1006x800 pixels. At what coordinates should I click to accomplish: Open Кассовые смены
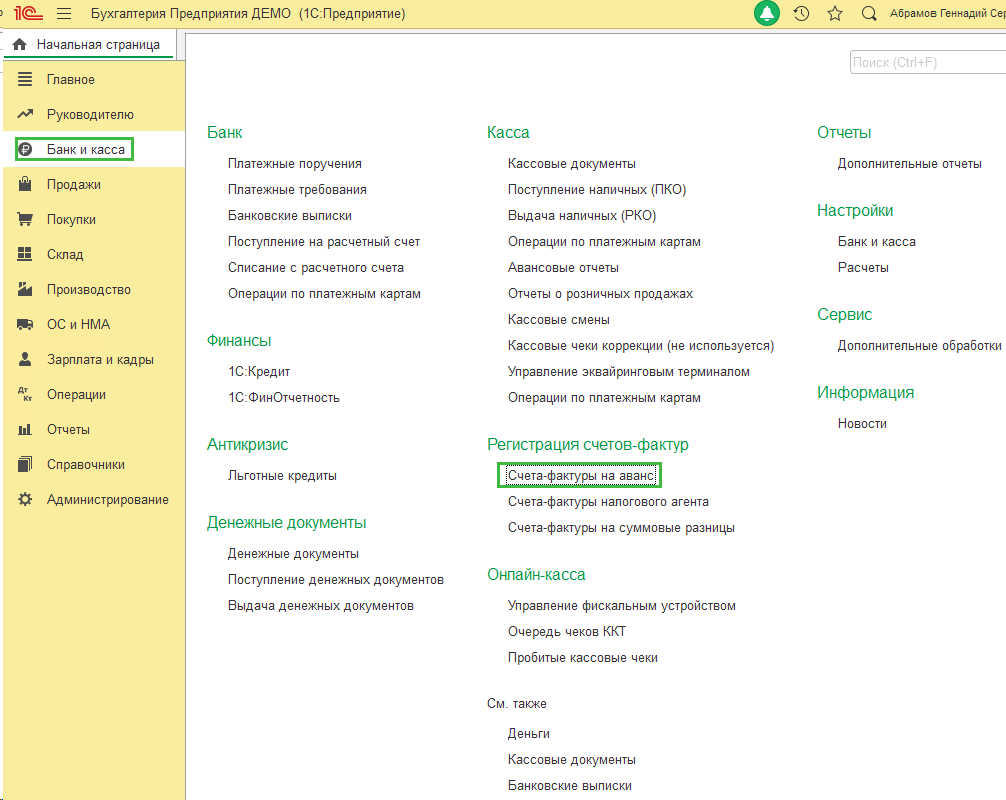tap(559, 319)
